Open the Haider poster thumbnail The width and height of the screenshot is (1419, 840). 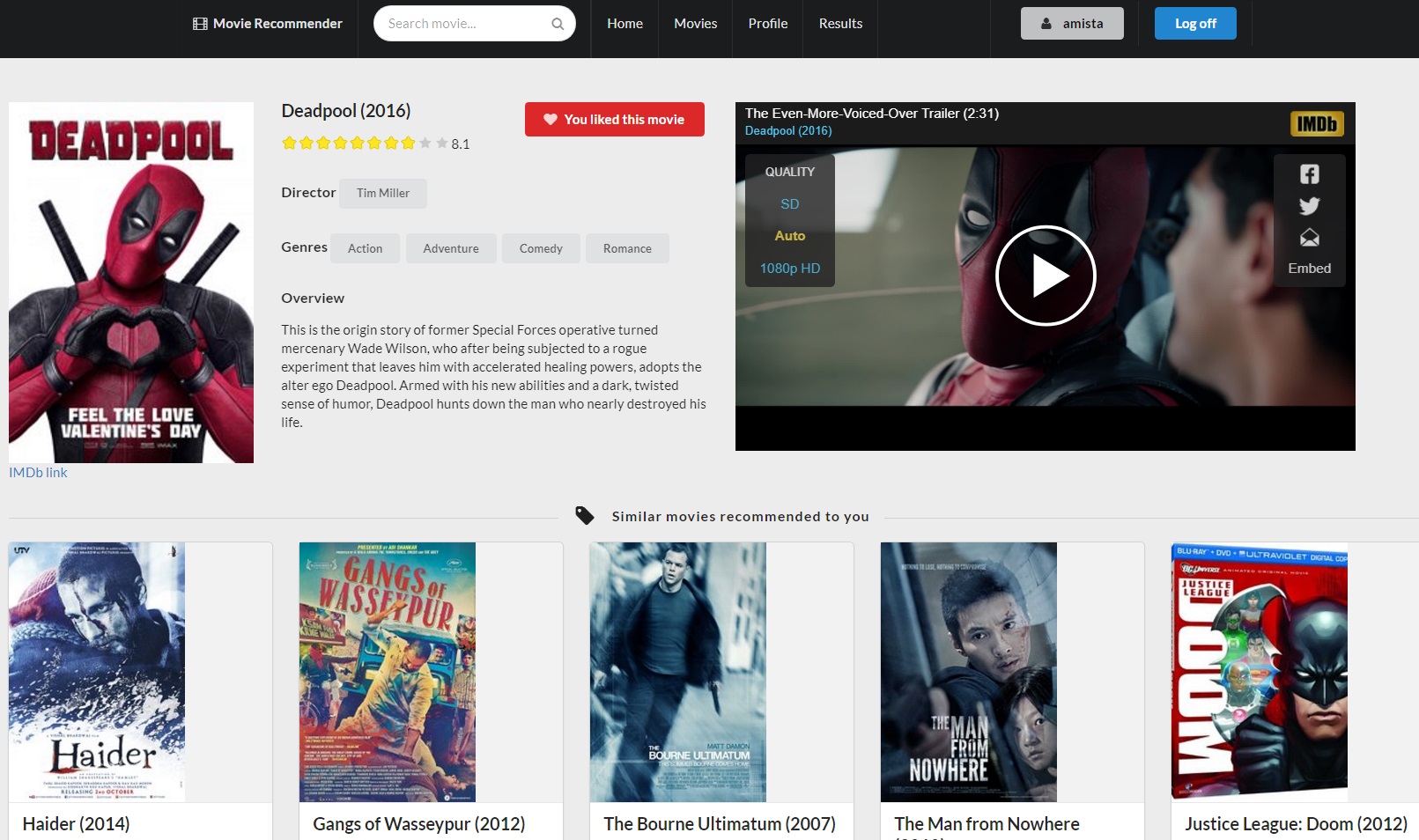pyautogui.click(x=97, y=672)
